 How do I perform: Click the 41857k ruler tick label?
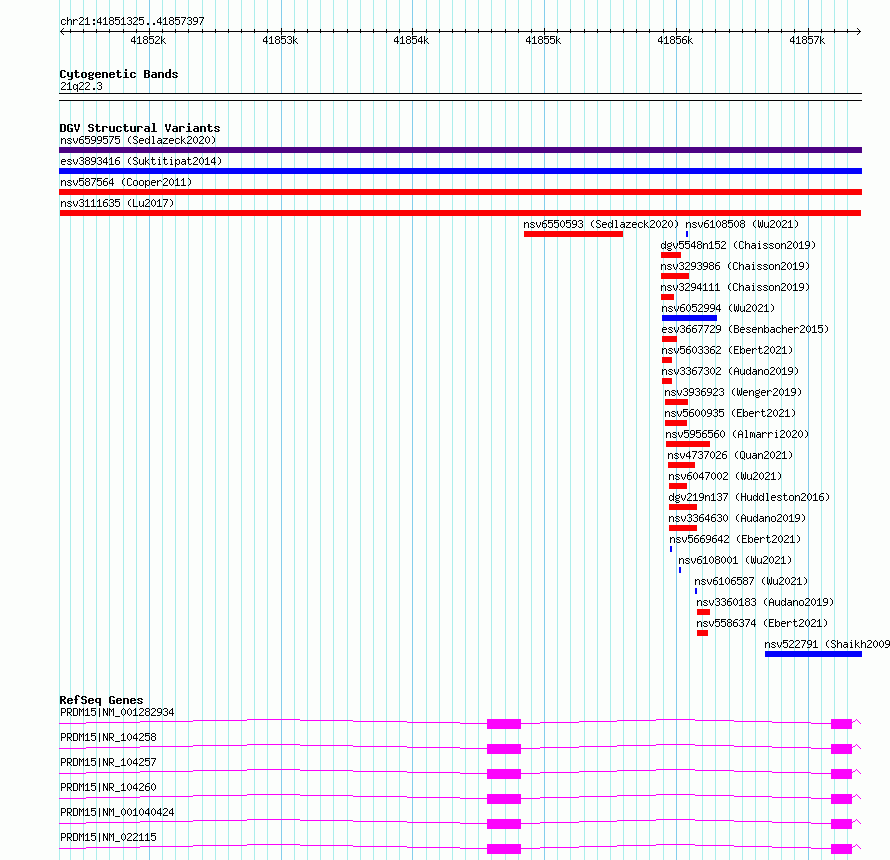(x=807, y=40)
